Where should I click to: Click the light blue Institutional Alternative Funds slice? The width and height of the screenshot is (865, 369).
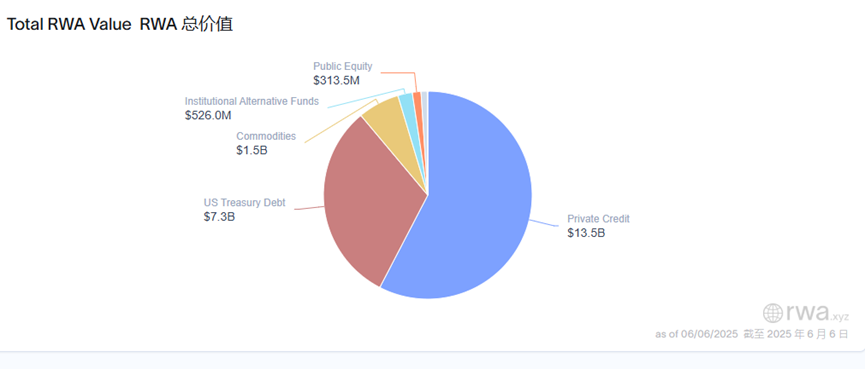407,106
